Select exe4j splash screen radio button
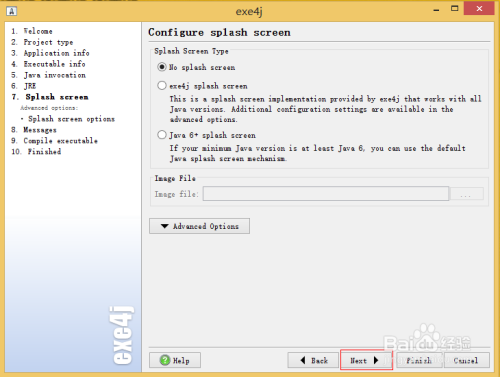500x377 pixels. [162, 86]
